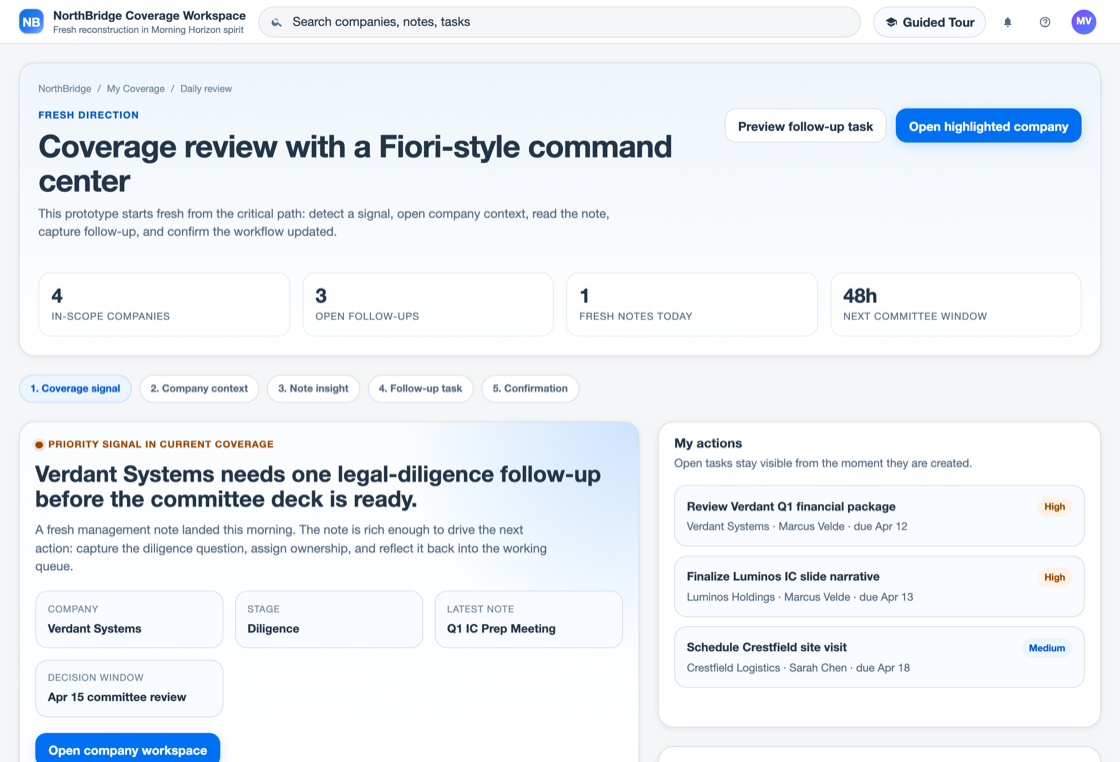Jump to the 4. Follow-up task step
The width and height of the screenshot is (1120, 762).
[x=420, y=388]
